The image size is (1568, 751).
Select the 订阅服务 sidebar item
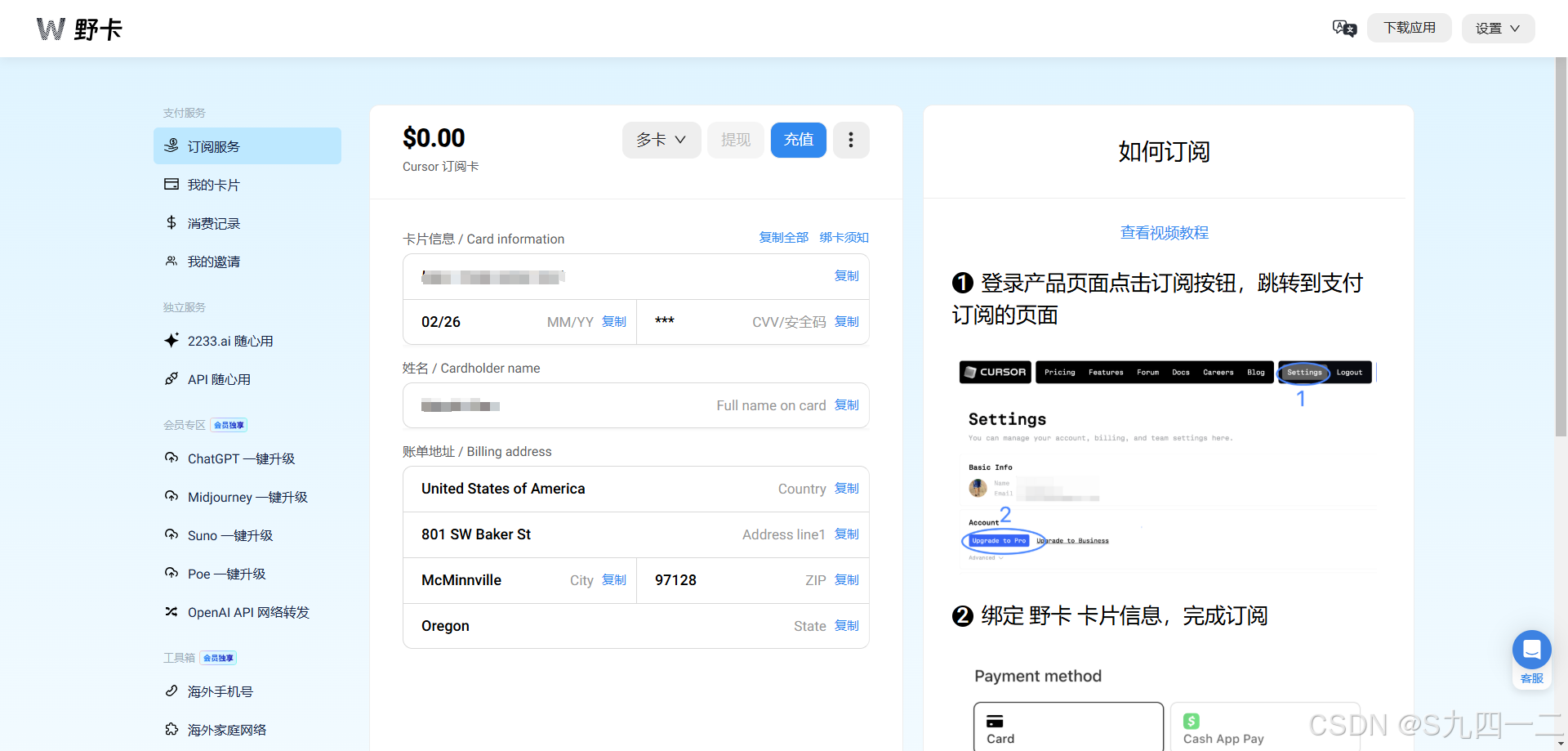pyautogui.click(x=247, y=146)
